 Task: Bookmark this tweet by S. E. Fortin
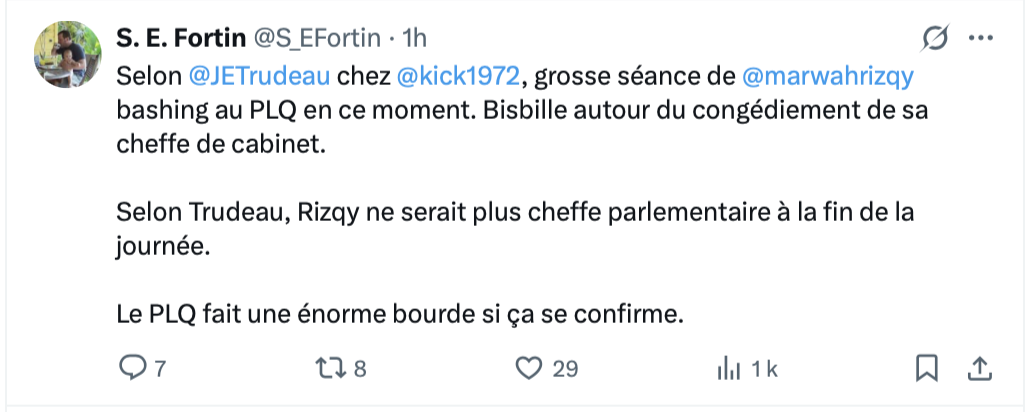[x=927, y=369]
